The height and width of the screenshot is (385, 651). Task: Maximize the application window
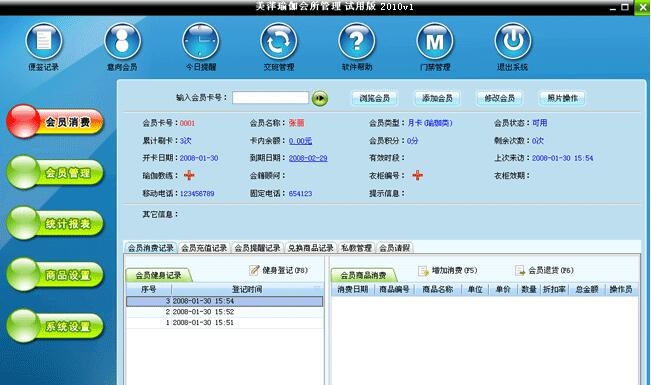625,7
